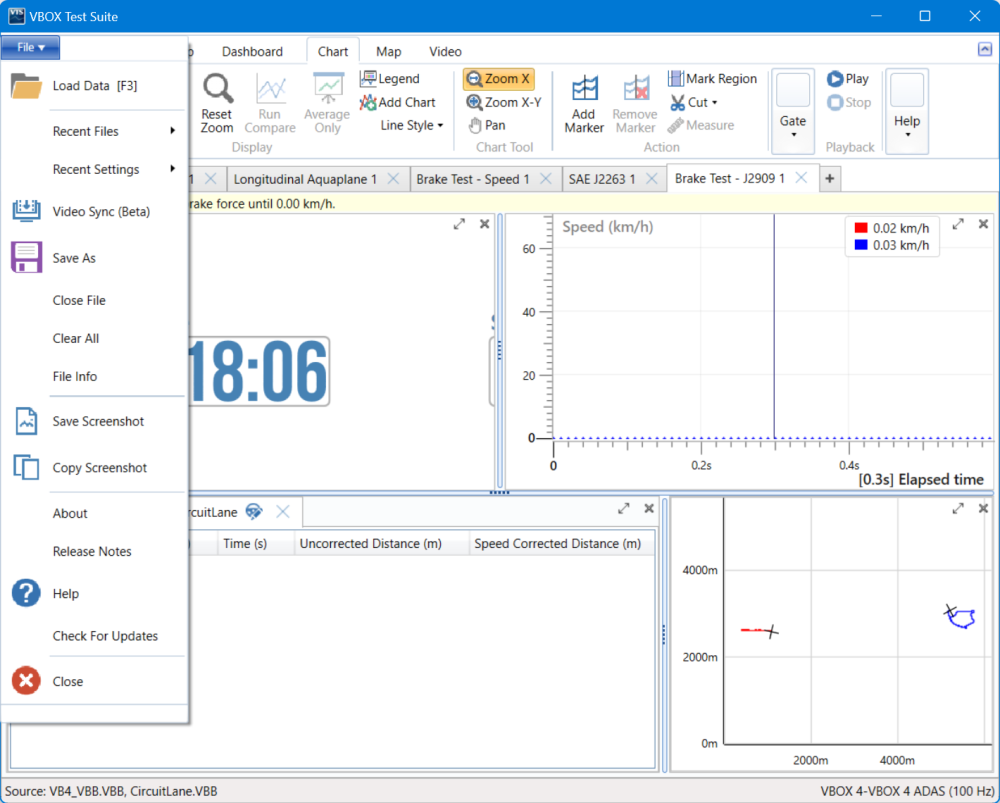
Task: Click the purple Save As floppy icon
Action: click(x=26, y=258)
